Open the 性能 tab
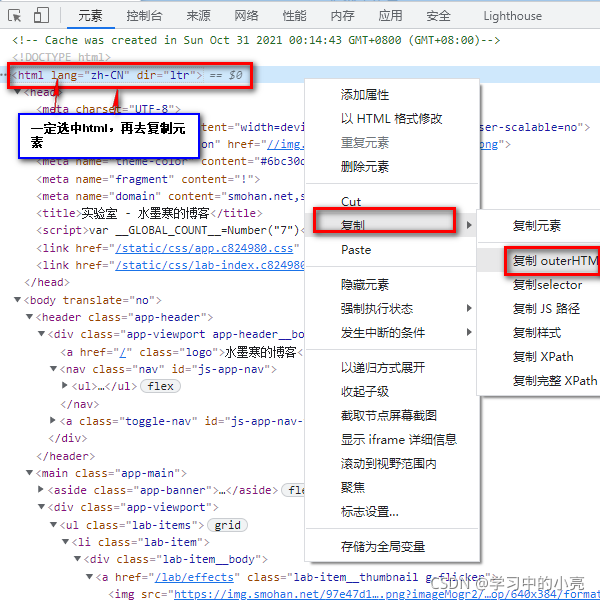This screenshot has width=600, height=600. [x=294, y=16]
